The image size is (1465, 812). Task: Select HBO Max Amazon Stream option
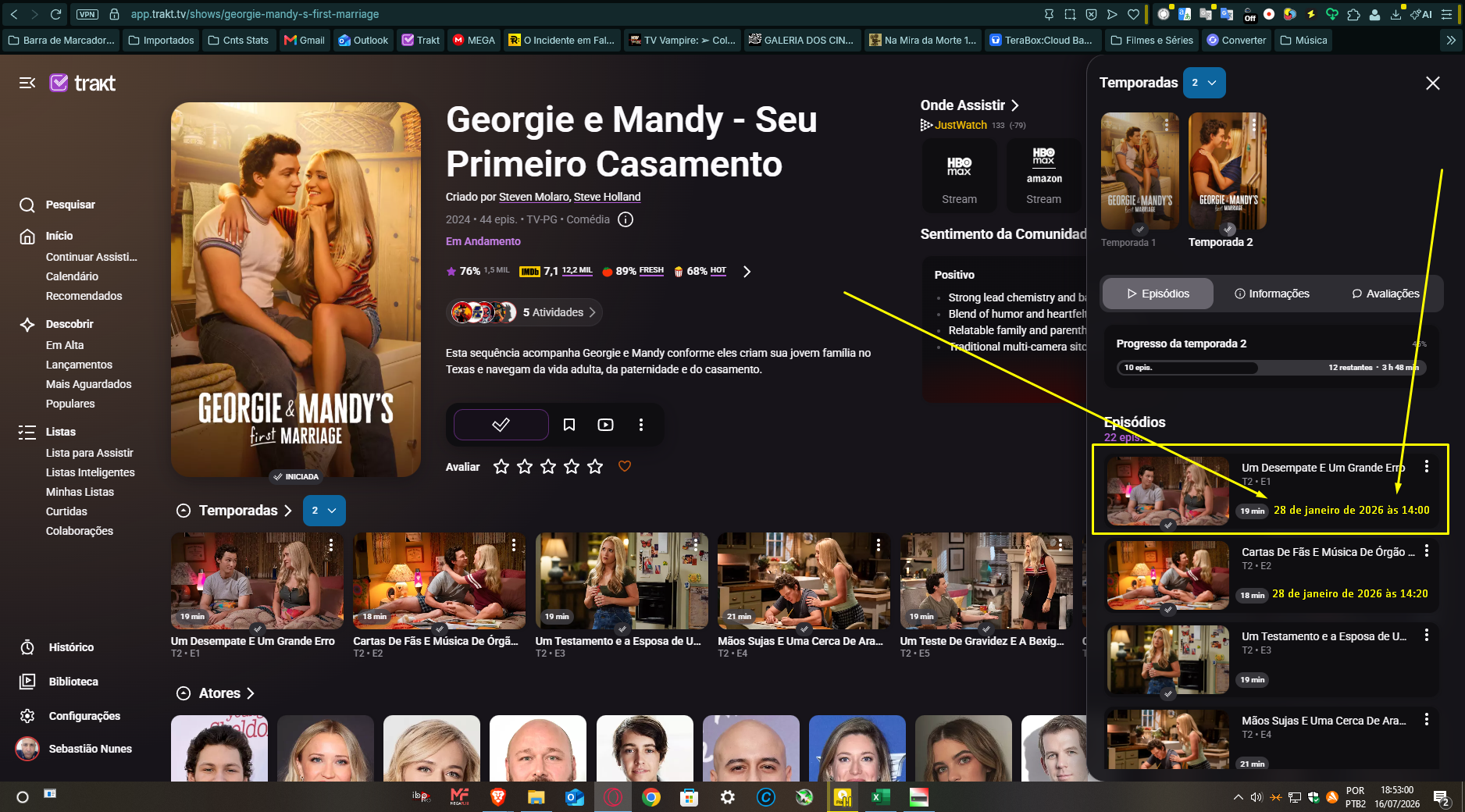coord(1044,176)
